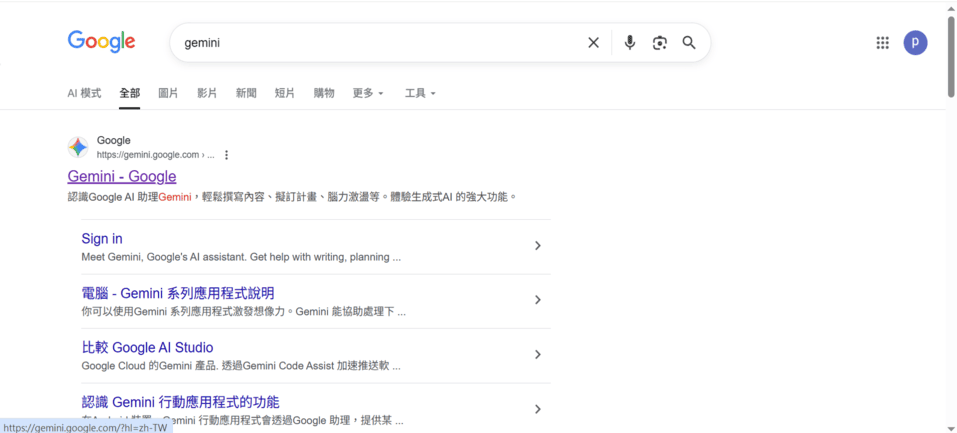Start voice search with microphone icon

(x=629, y=43)
